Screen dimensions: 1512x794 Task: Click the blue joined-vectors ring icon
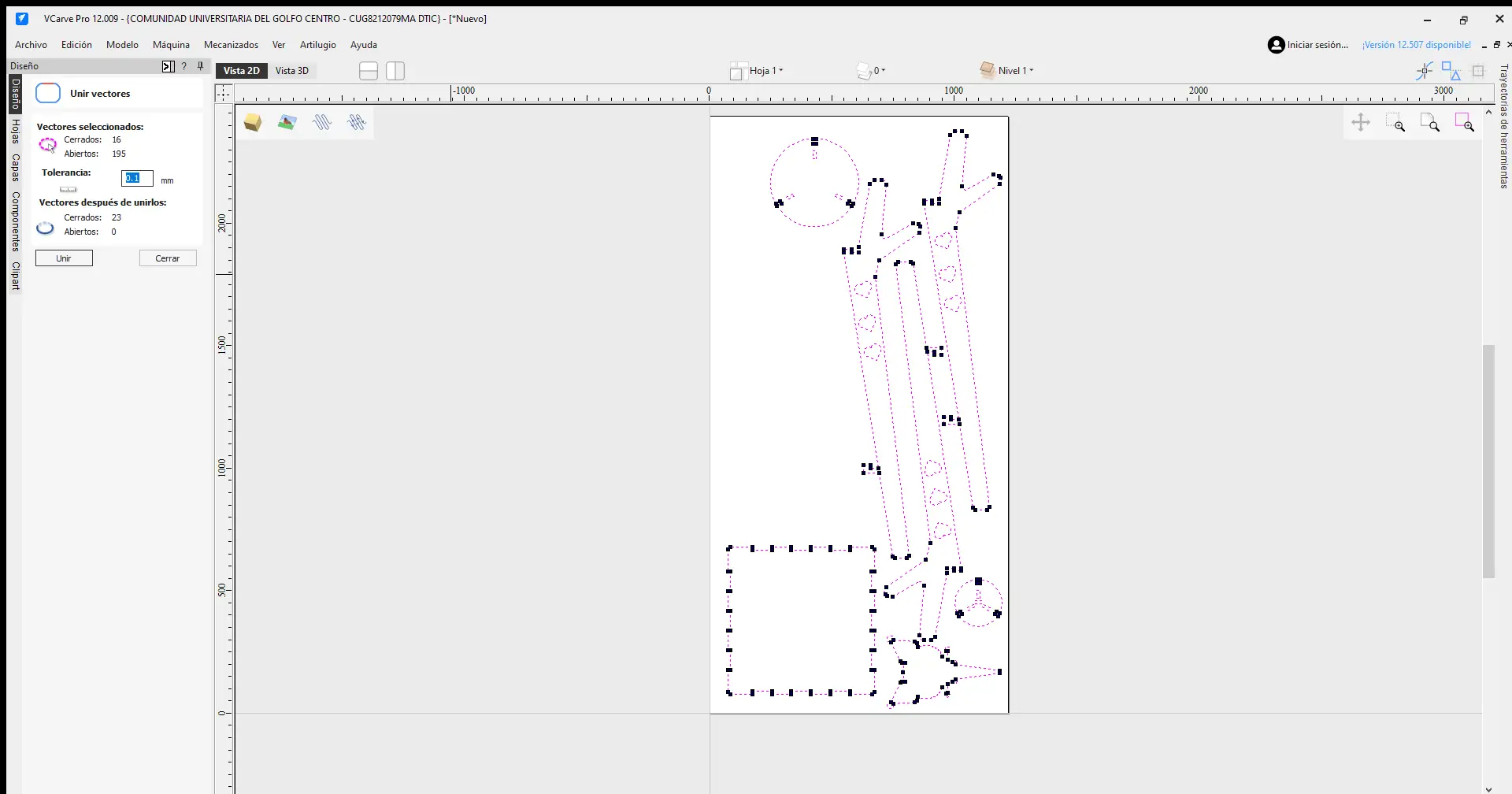click(x=46, y=228)
